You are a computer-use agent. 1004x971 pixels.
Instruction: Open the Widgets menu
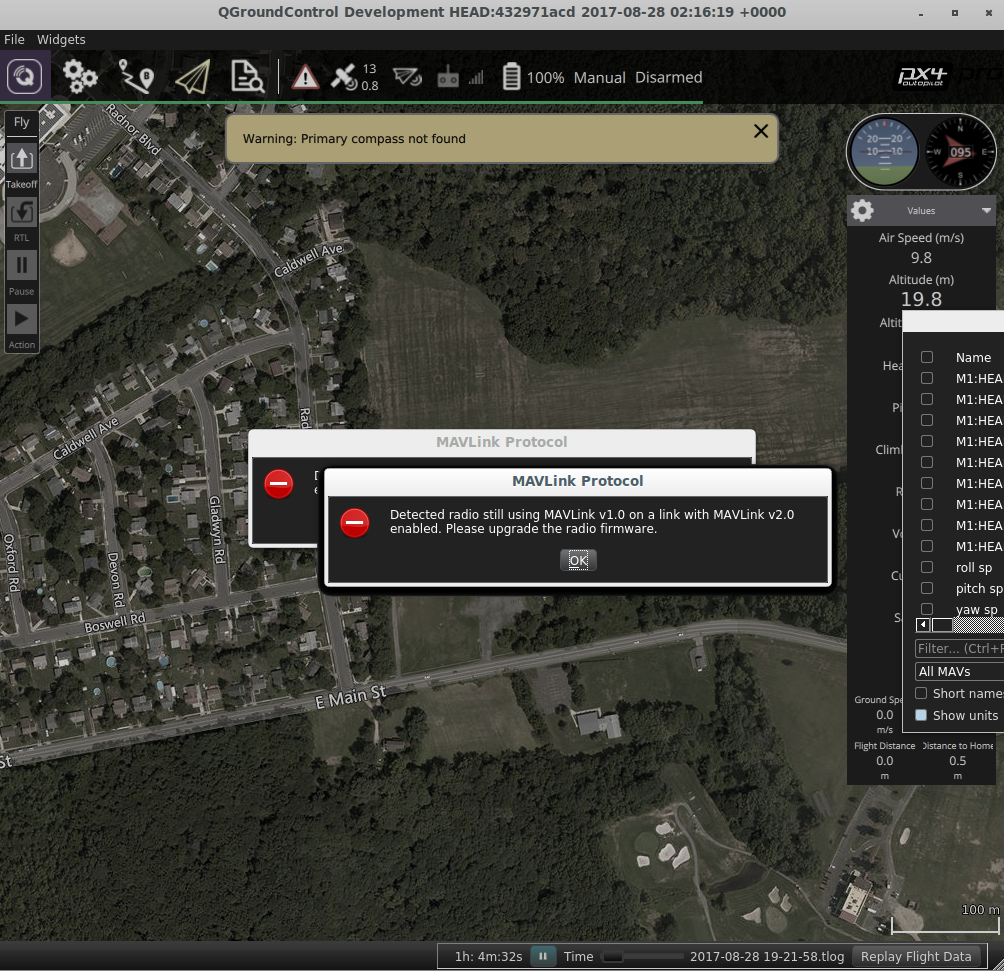(x=61, y=40)
